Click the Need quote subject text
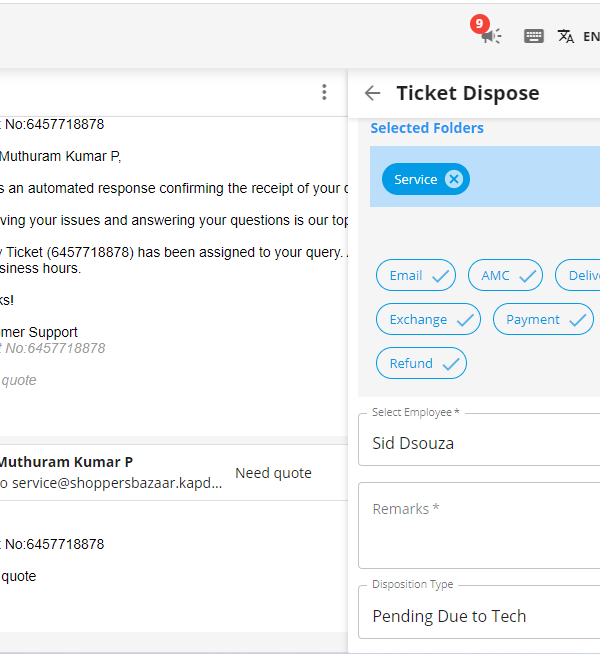Screen dimensions: 600x654 (x=273, y=473)
